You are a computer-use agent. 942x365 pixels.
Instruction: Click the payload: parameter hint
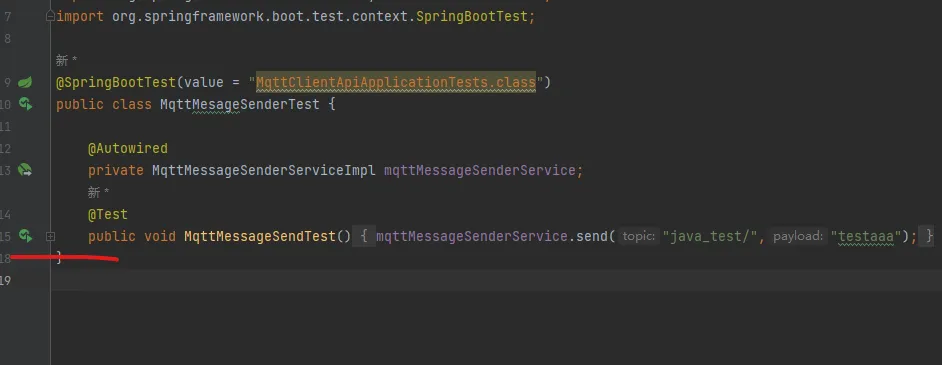coord(798,237)
